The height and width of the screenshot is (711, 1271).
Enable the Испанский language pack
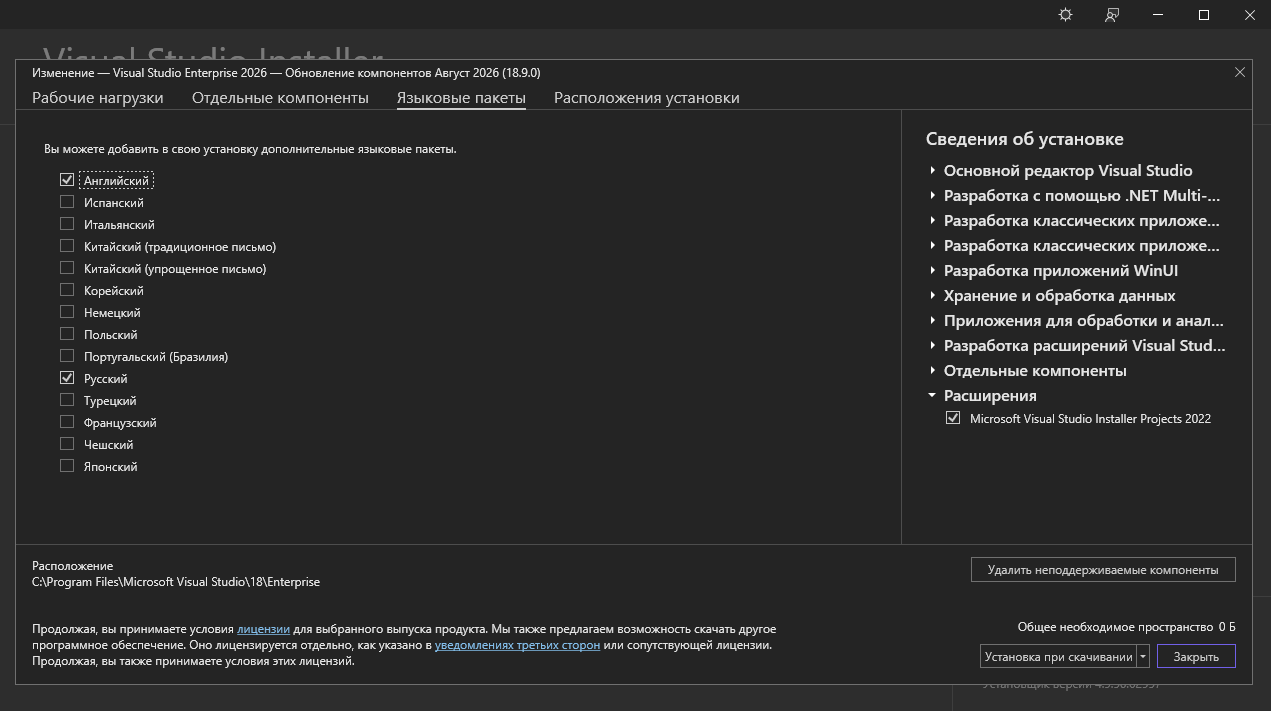[x=67, y=202]
